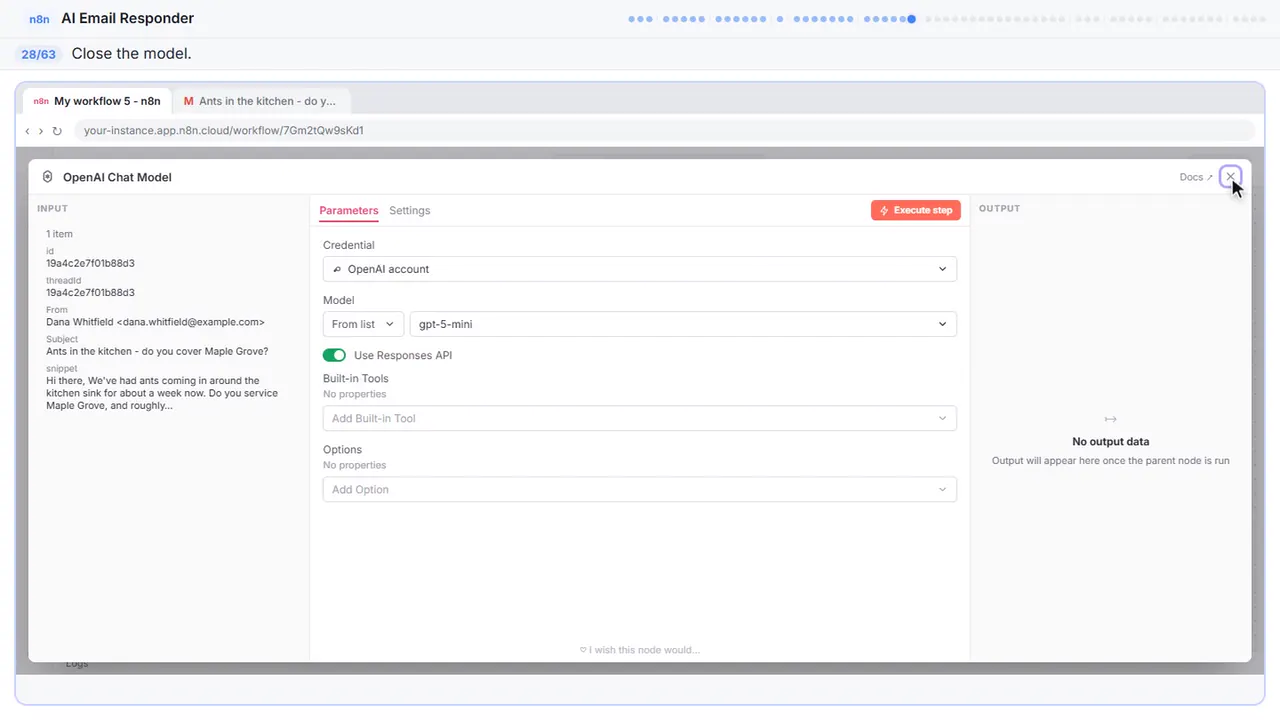The height and width of the screenshot is (720, 1280).
Task: Select the My workflow 5 - n8n browser tab
Action: [x=98, y=101]
